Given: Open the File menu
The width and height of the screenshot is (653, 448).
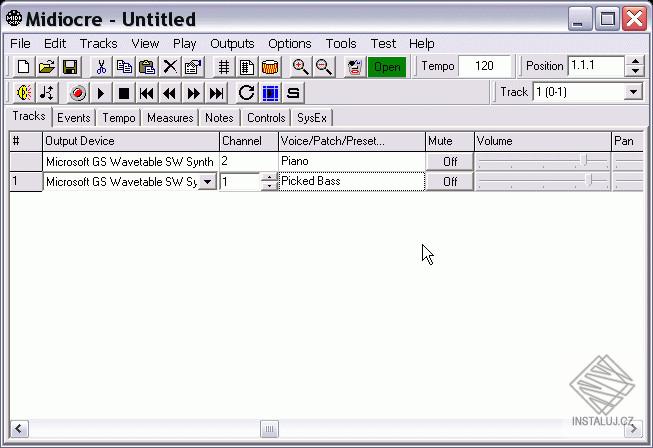Looking at the screenshot, I should click(x=20, y=43).
